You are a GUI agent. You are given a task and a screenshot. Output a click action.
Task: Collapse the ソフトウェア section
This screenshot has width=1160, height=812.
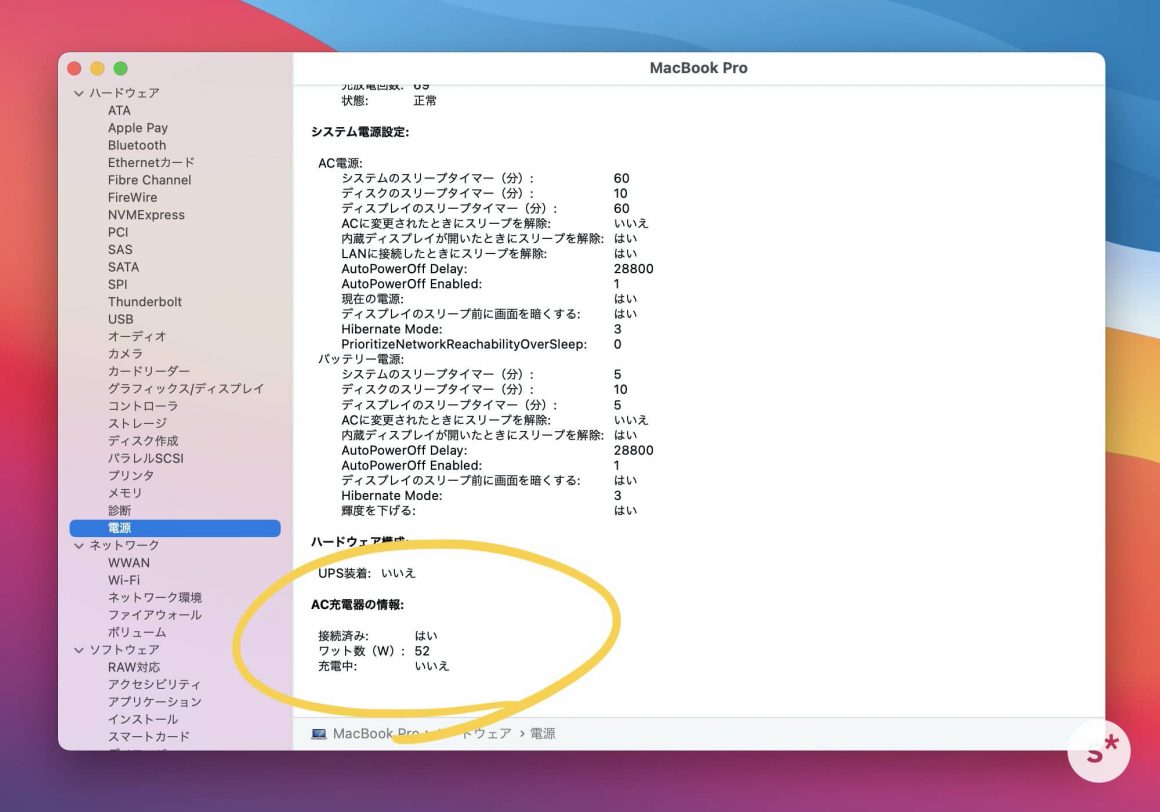pyautogui.click(x=79, y=650)
